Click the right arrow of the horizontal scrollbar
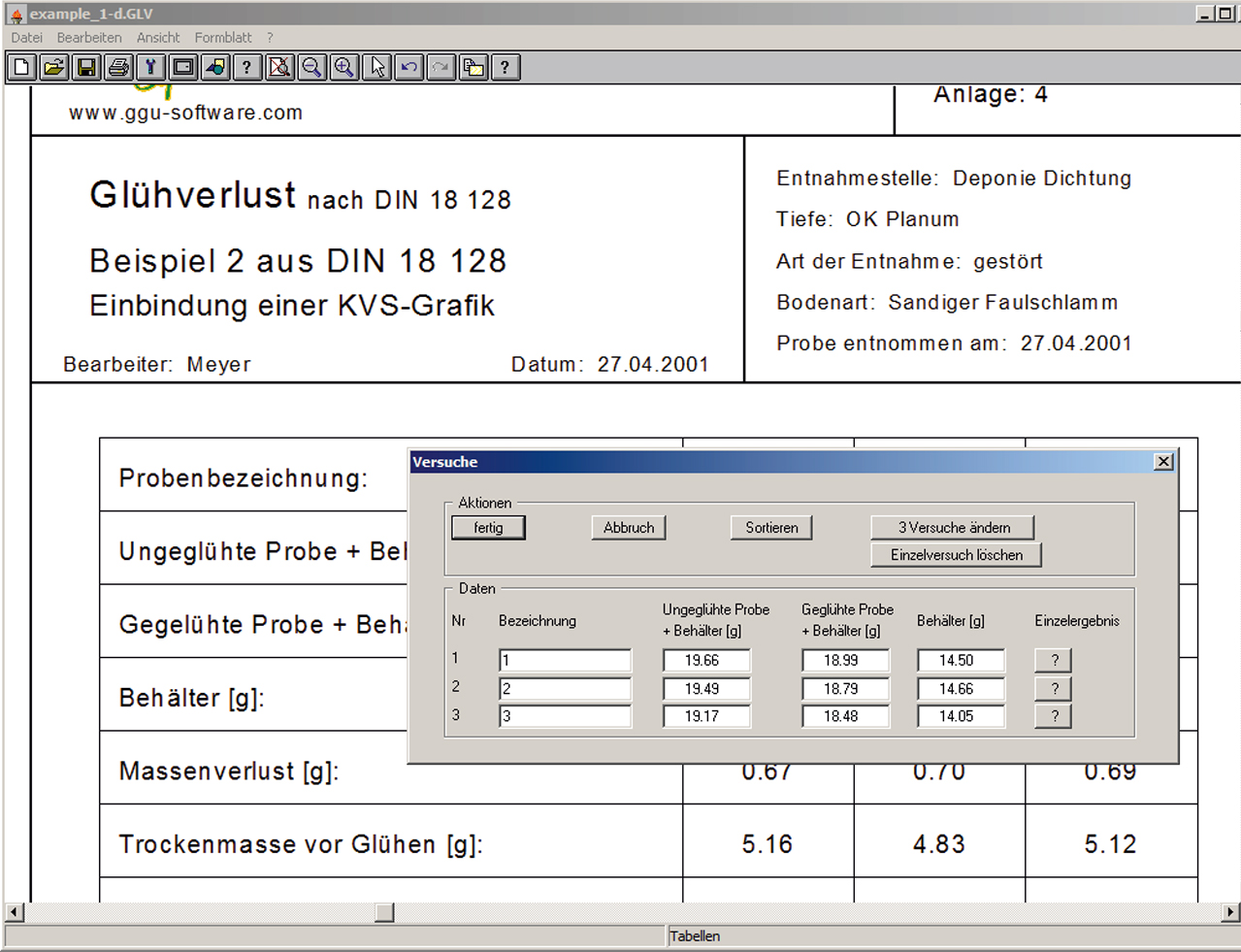The width and height of the screenshot is (1241, 952). [x=1230, y=912]
